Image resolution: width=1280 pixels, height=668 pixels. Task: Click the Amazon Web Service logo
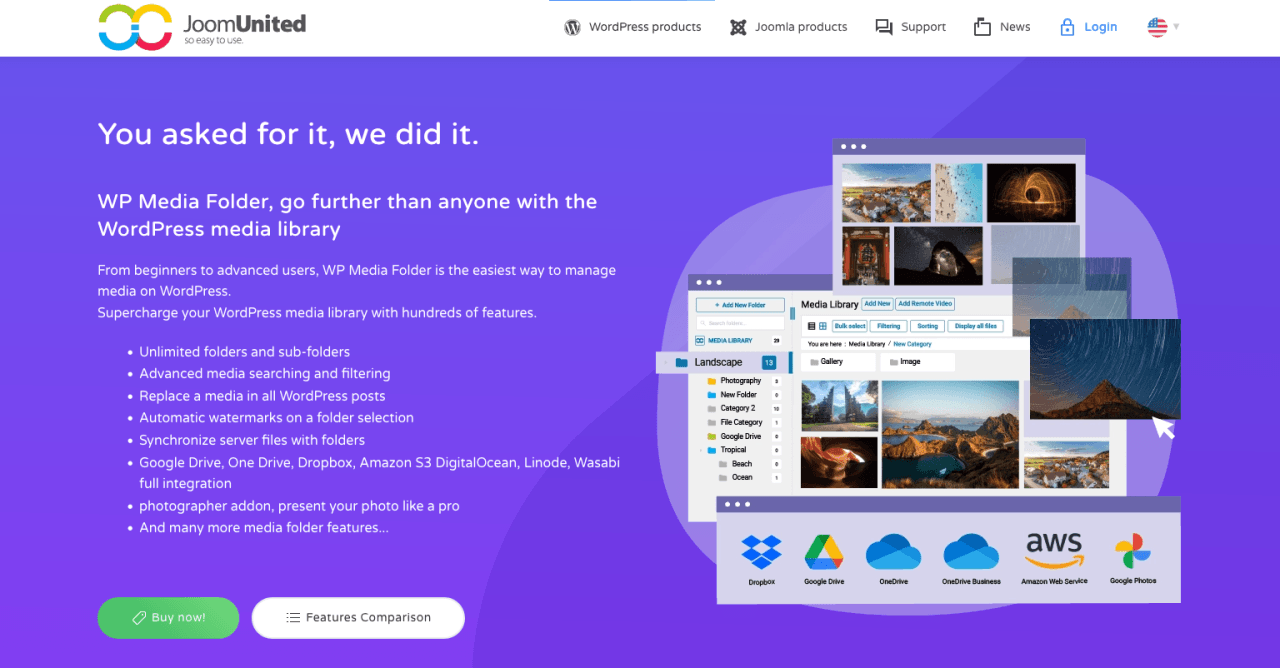(1054, 551)
